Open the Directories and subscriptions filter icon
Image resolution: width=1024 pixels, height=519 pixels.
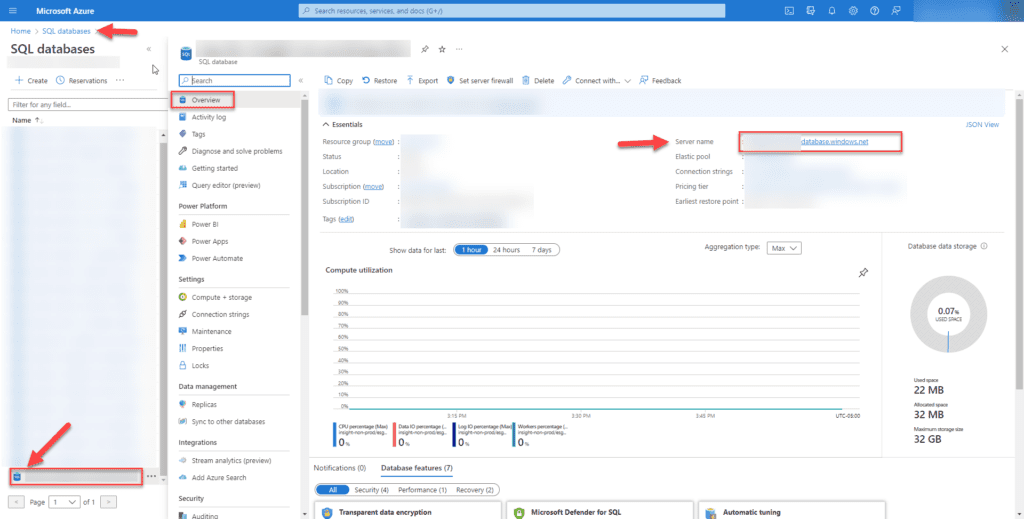click(810, 11)
